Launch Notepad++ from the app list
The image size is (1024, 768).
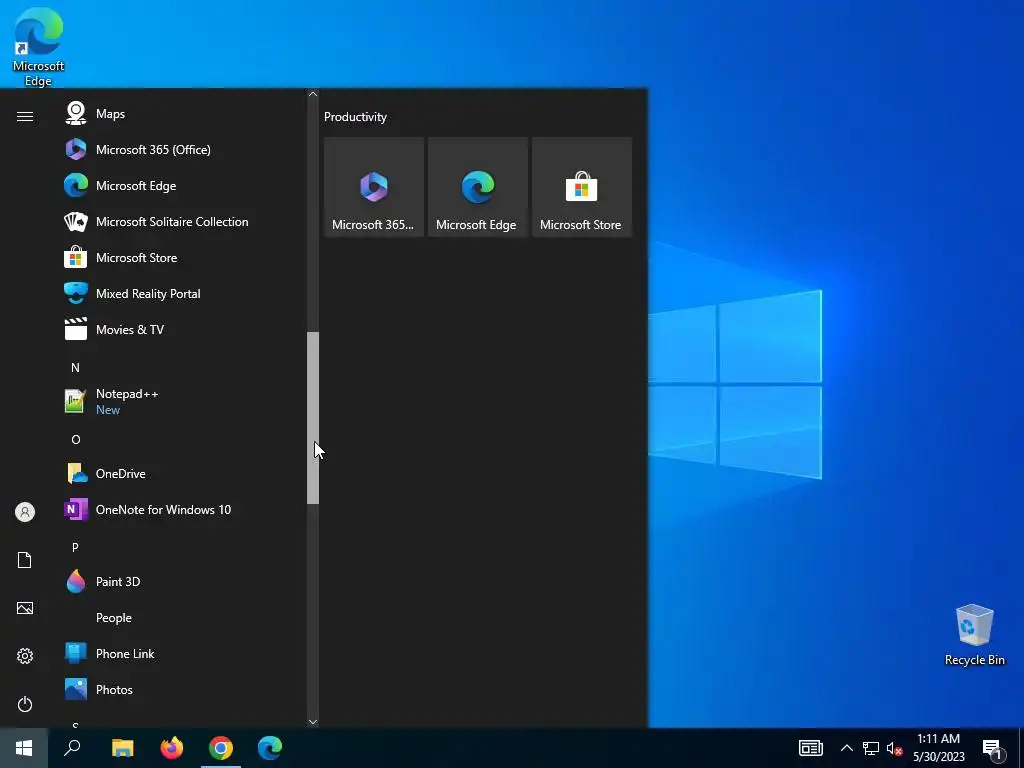tap(183, 401)
